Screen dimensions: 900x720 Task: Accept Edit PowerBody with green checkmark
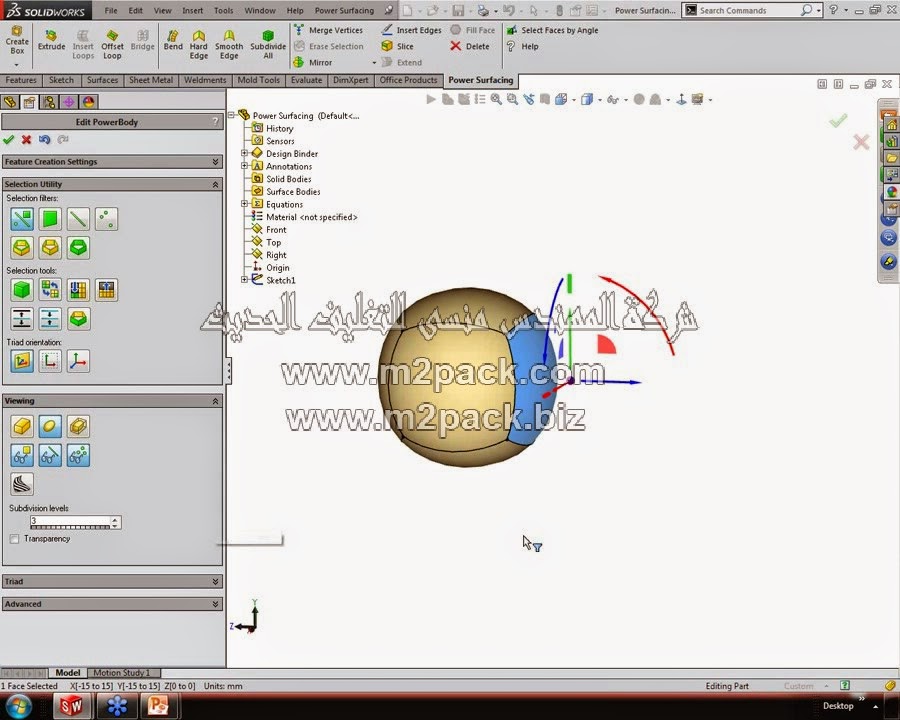[9, 140]
